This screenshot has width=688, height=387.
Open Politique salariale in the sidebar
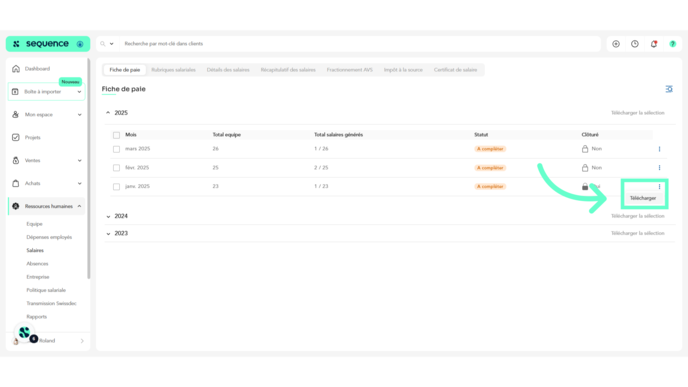(46, 290)
